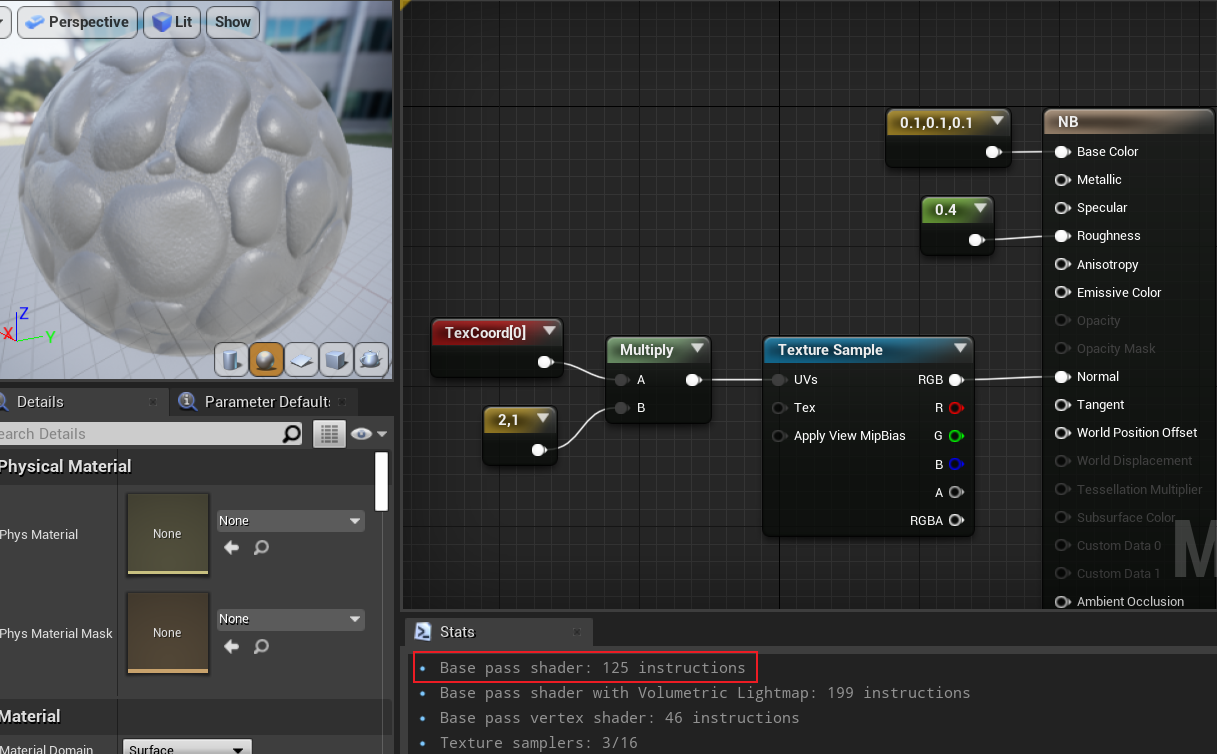Select the cylinder preview mesh shape
The height and width of the screenshot is (754, 1217).
tap(231, 358)
